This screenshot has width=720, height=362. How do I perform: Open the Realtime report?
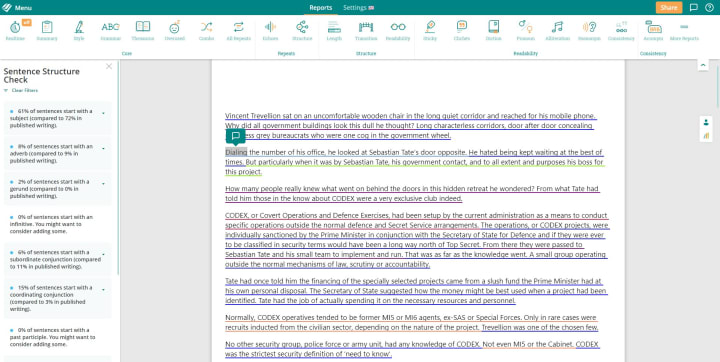15,30
